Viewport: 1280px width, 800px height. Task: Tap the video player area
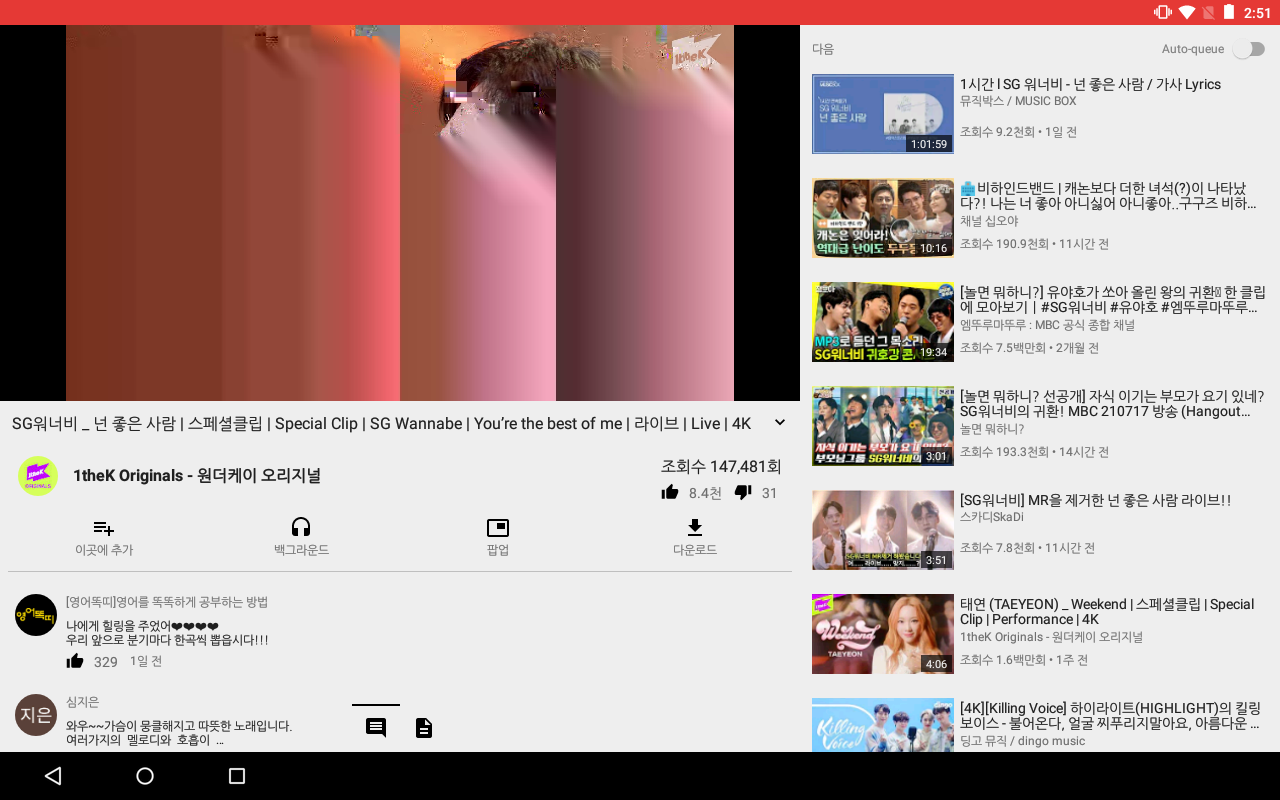(400, 213)
